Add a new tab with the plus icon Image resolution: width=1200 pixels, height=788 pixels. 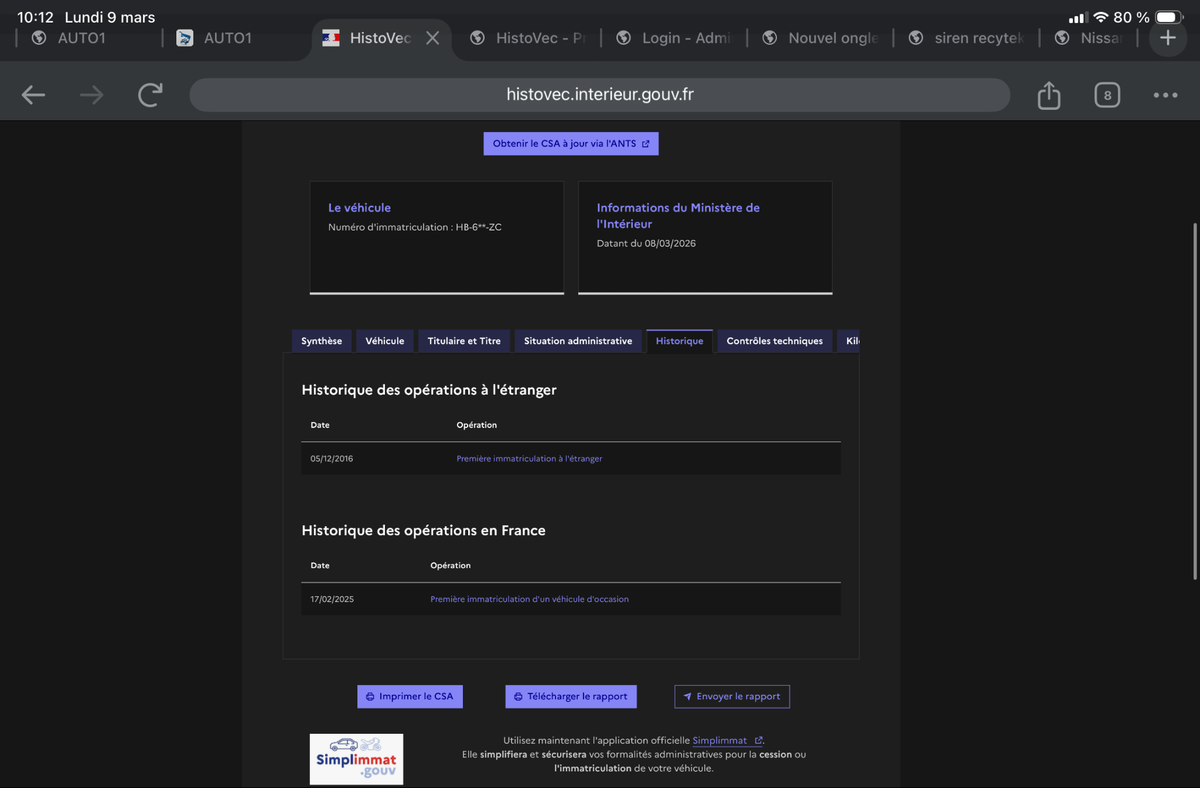[x=1167, y=38]
